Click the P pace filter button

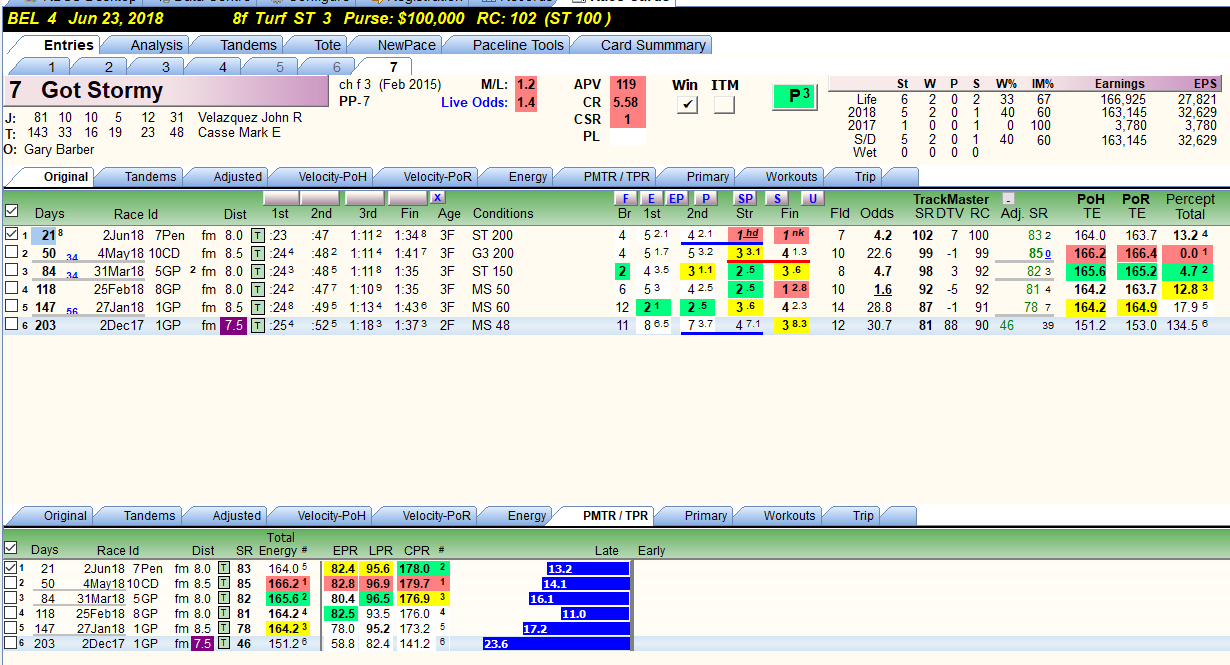[x=705, y=198]
